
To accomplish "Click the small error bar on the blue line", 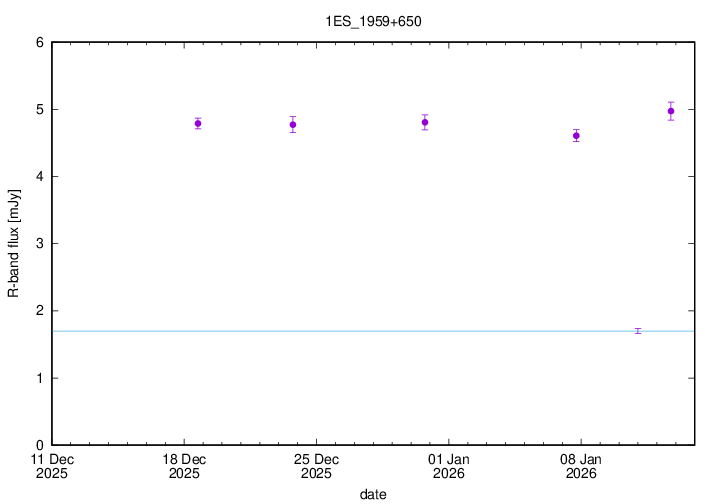I will [x=638, y=330].
